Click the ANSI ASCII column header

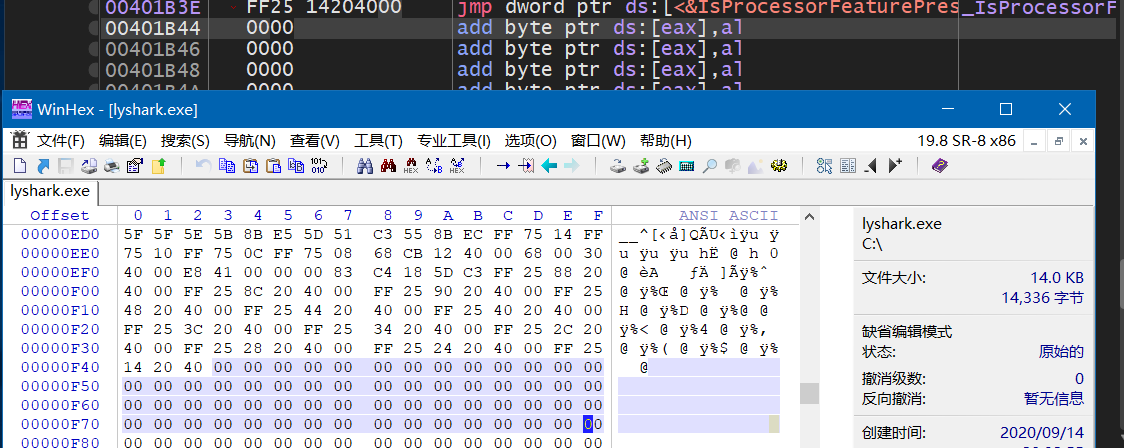tap(728, 215)
